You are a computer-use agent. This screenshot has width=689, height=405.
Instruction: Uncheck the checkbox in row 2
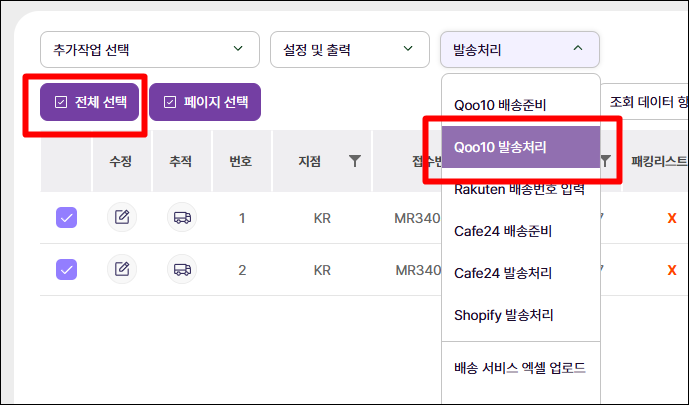click(66, 269)
